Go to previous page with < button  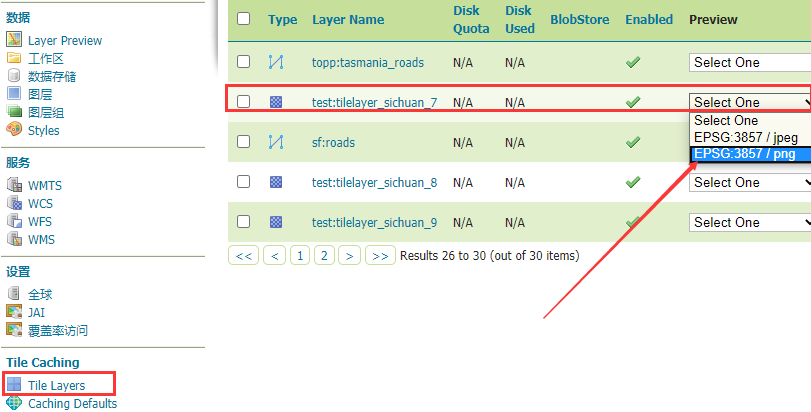[275, 255]
